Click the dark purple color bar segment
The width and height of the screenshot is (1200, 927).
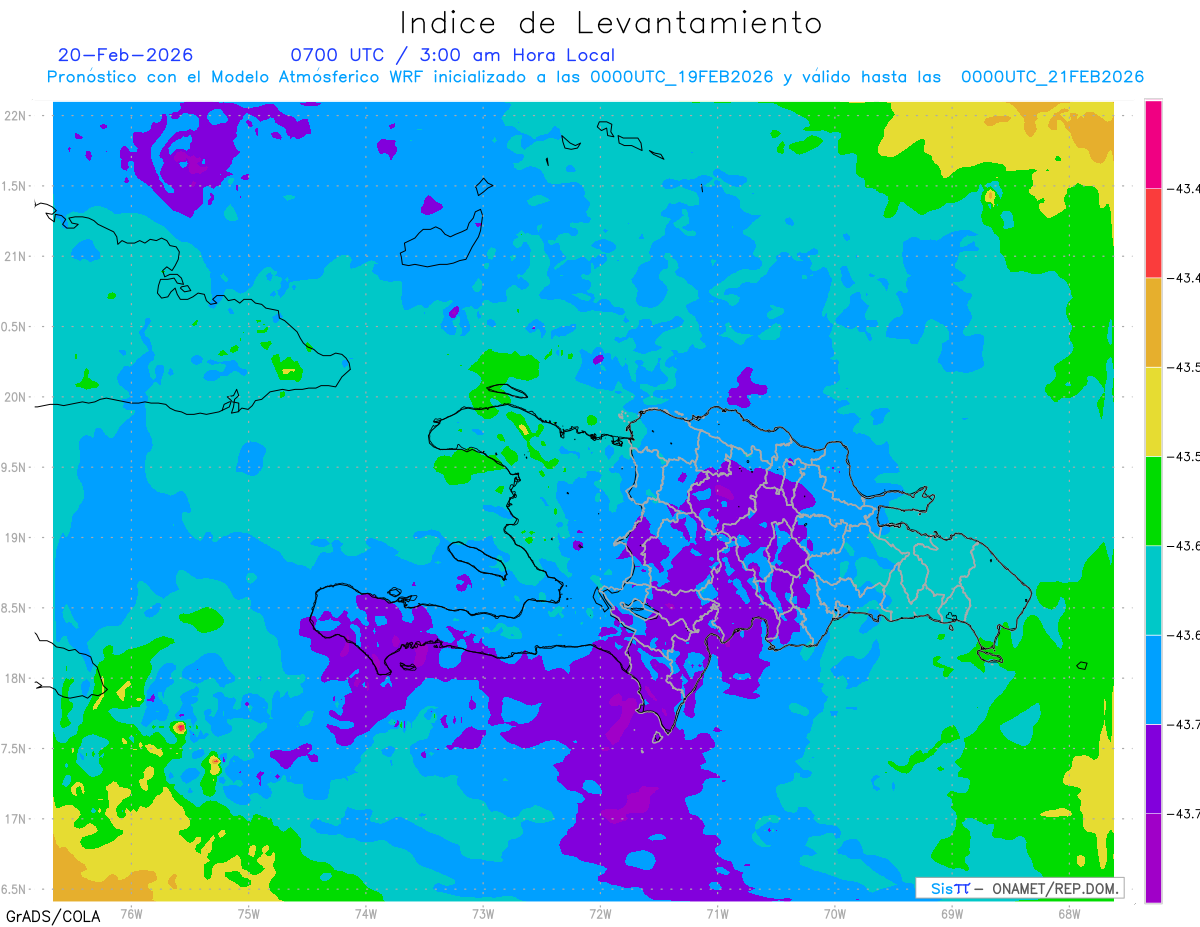pyautogui.click(x=1153, y=768)
